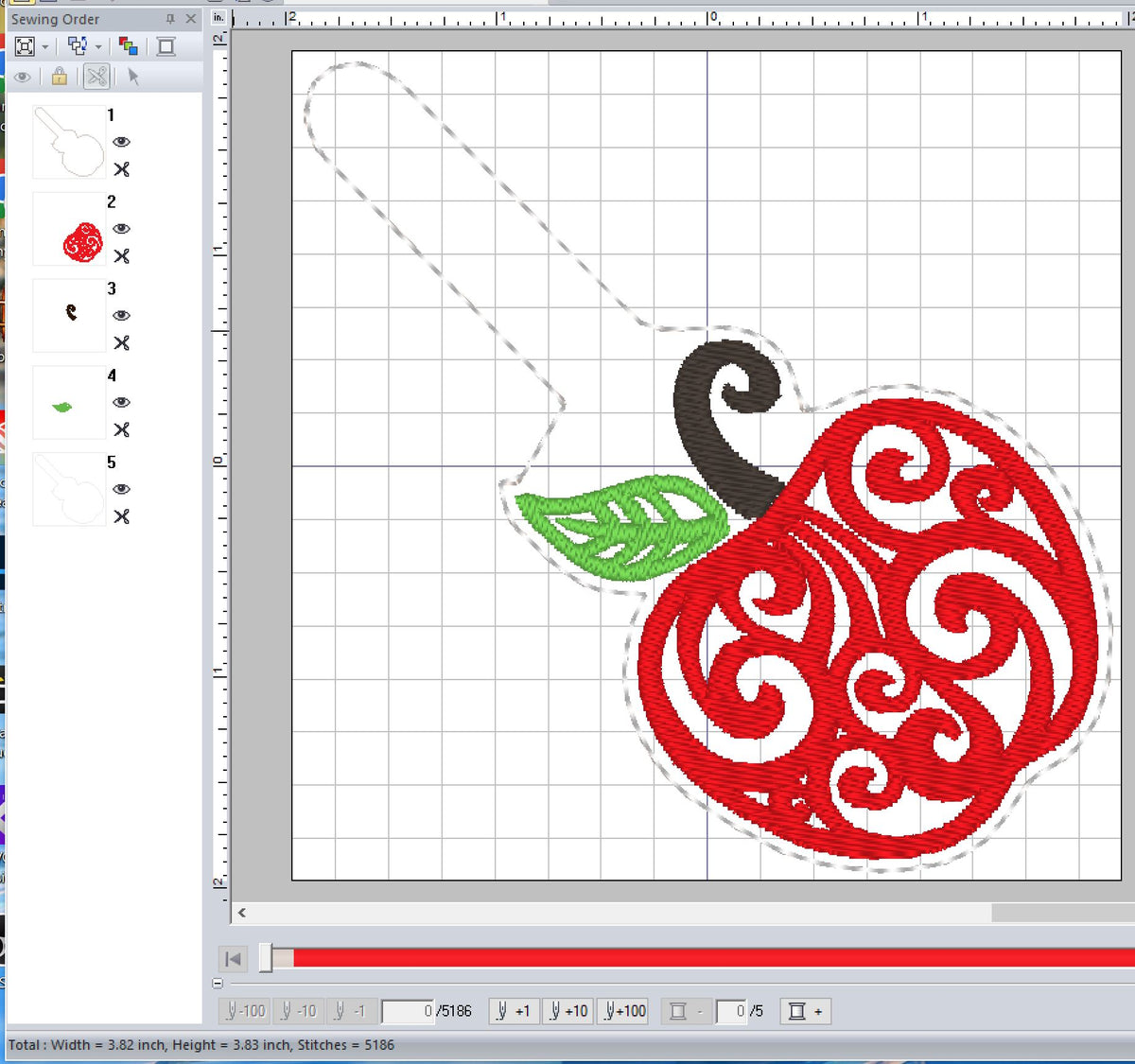The image size is (1135, 1064).
Task: Toggle the eye visibility icon in the toolbar
Action: [23, 78]
